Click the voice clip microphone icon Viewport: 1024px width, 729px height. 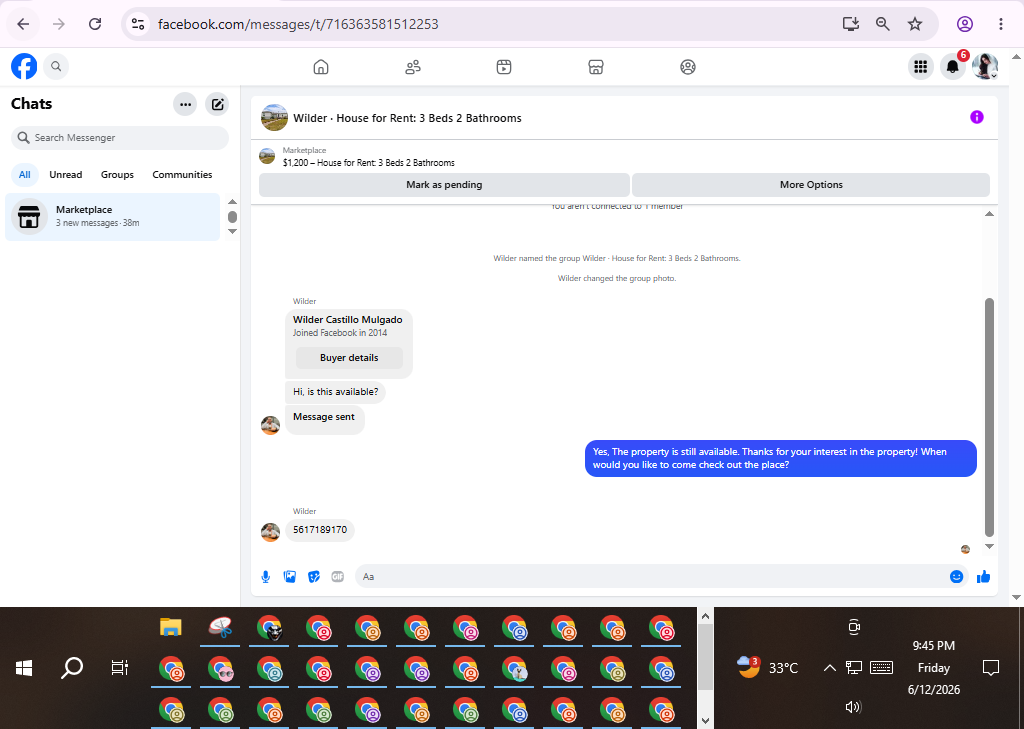coord(266,577)
